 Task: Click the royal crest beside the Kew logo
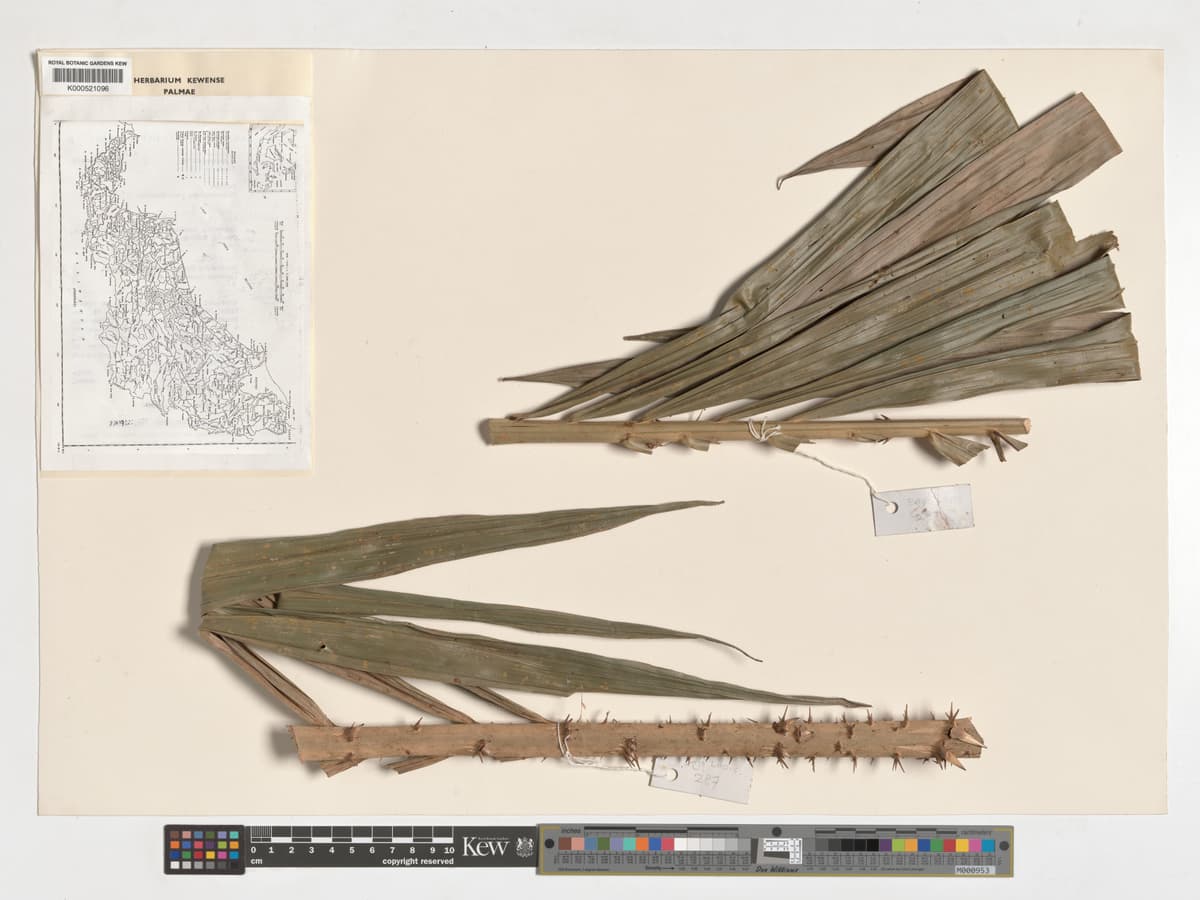click(x=524, y=847)
